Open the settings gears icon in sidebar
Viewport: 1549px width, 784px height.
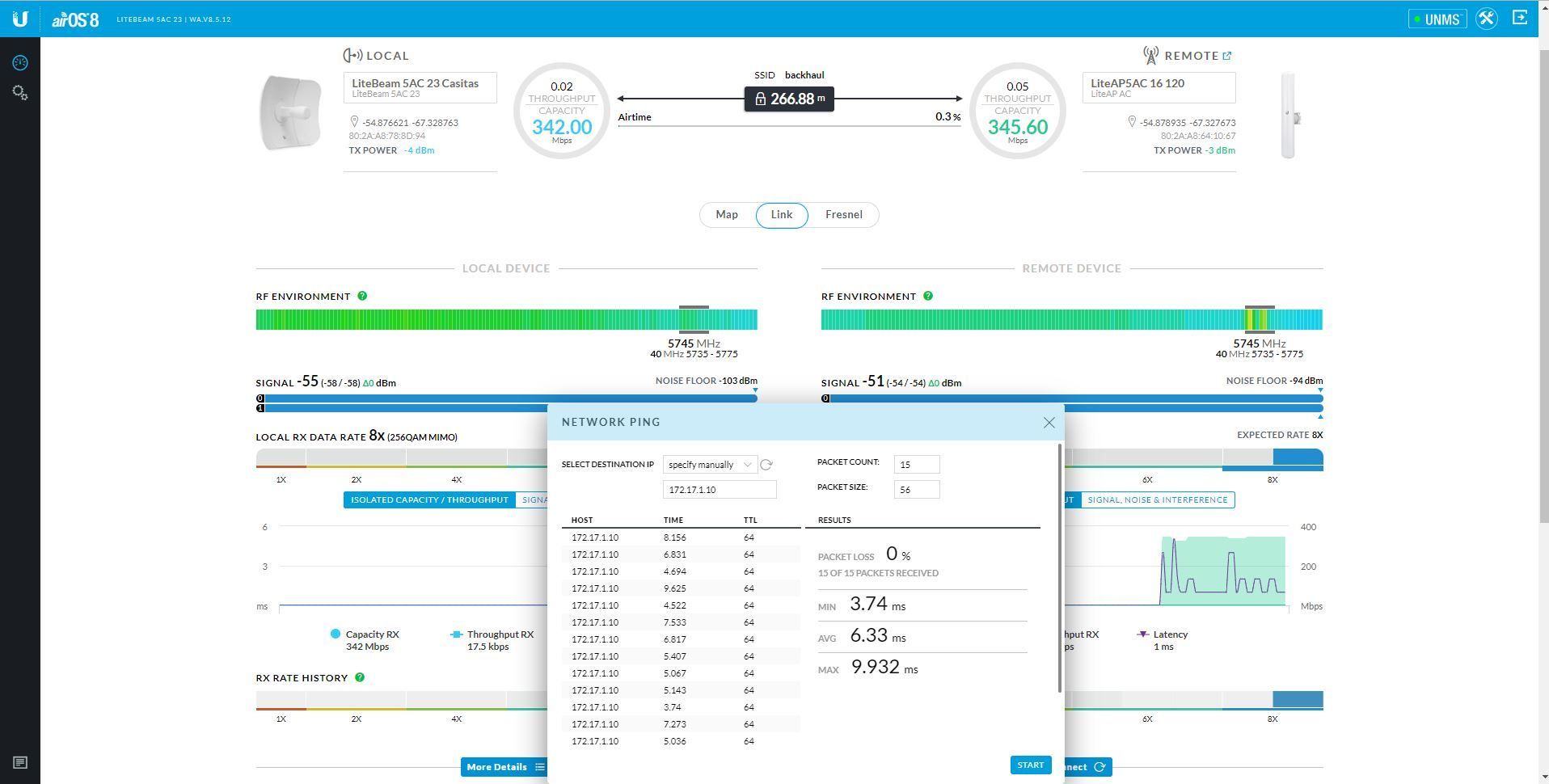pyautogui.click(x=20, y=93)
